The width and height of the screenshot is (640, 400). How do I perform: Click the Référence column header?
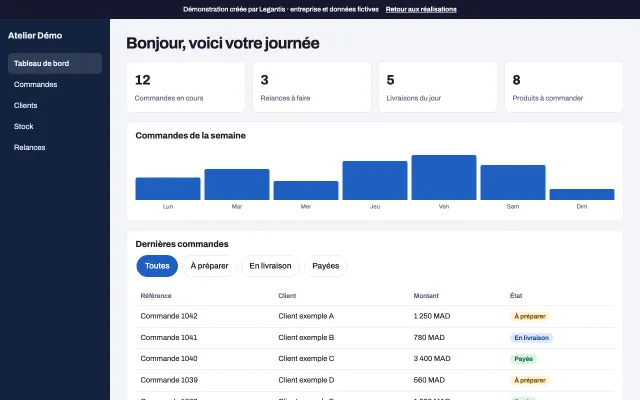[156, 296]
